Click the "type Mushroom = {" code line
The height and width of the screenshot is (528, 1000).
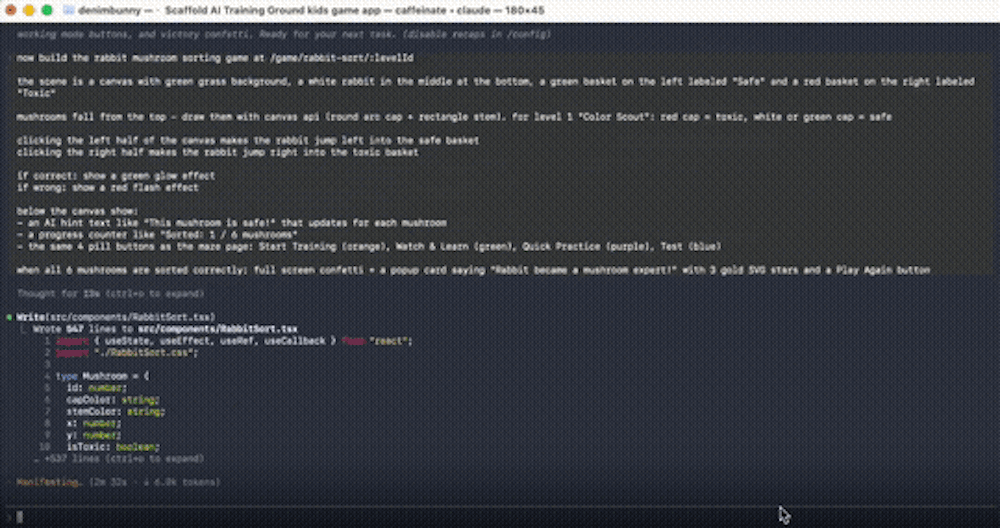tap(103, 376)
